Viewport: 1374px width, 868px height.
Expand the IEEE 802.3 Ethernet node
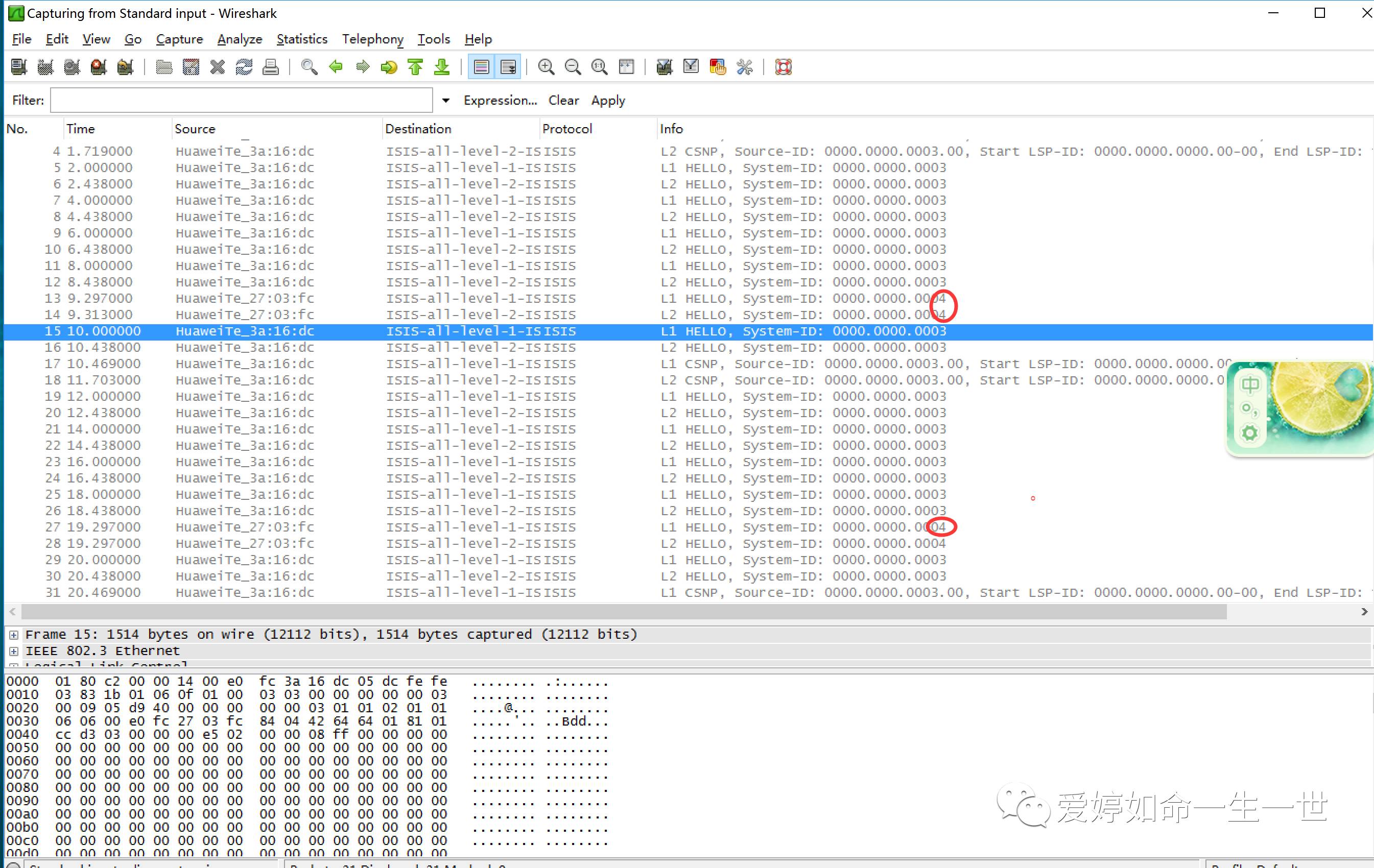point(14,652)
